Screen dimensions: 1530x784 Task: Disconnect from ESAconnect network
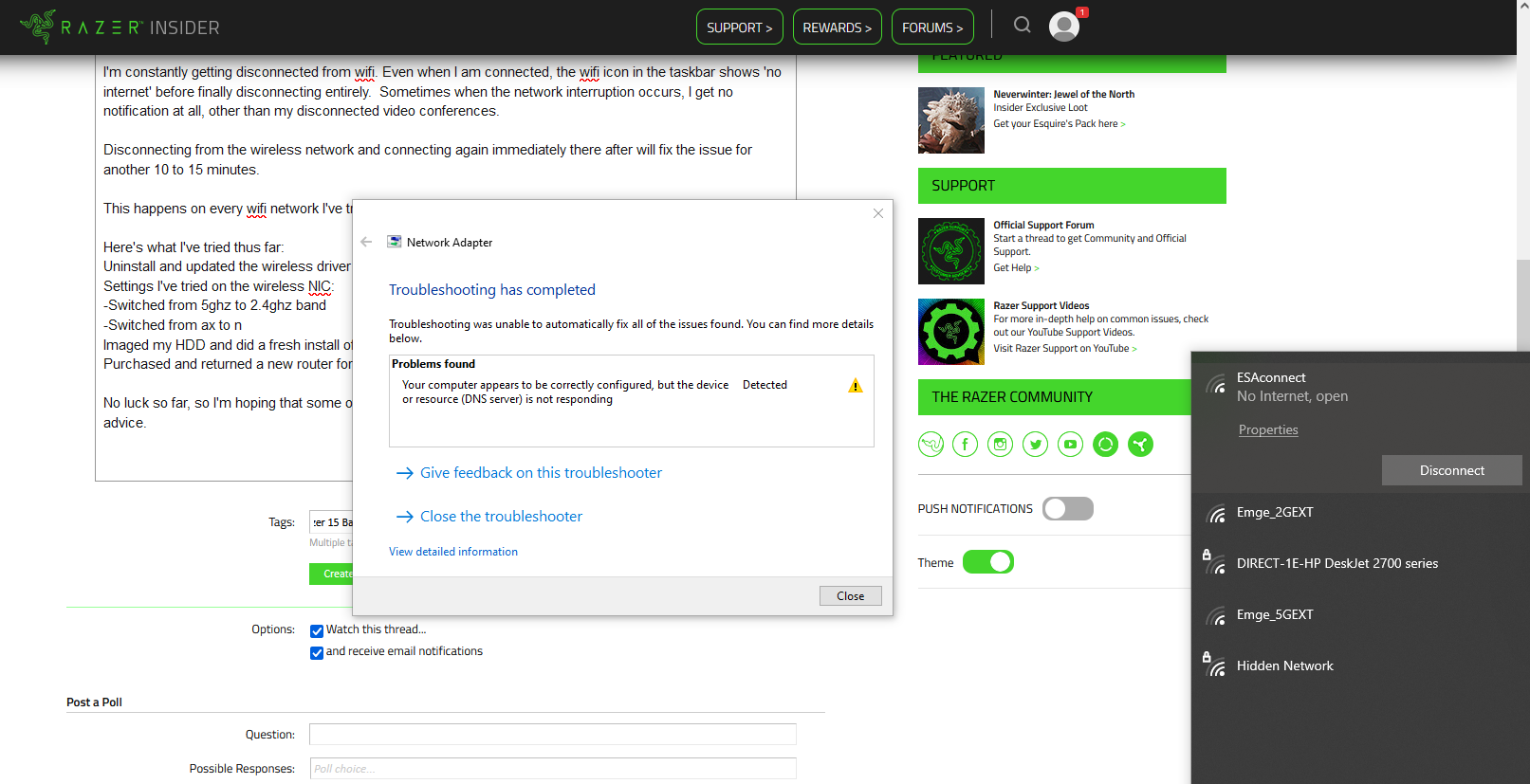[x=1451, y=470]
